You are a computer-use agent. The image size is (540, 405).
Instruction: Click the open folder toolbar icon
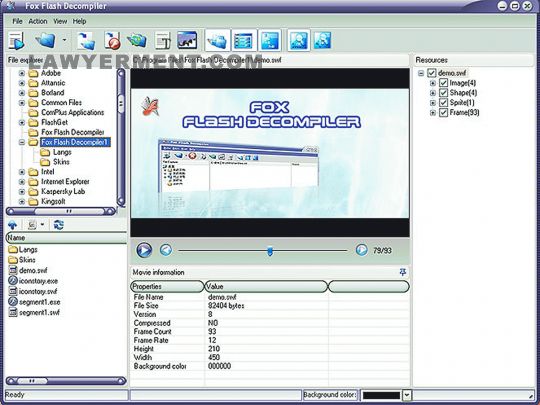pos(45,40)
